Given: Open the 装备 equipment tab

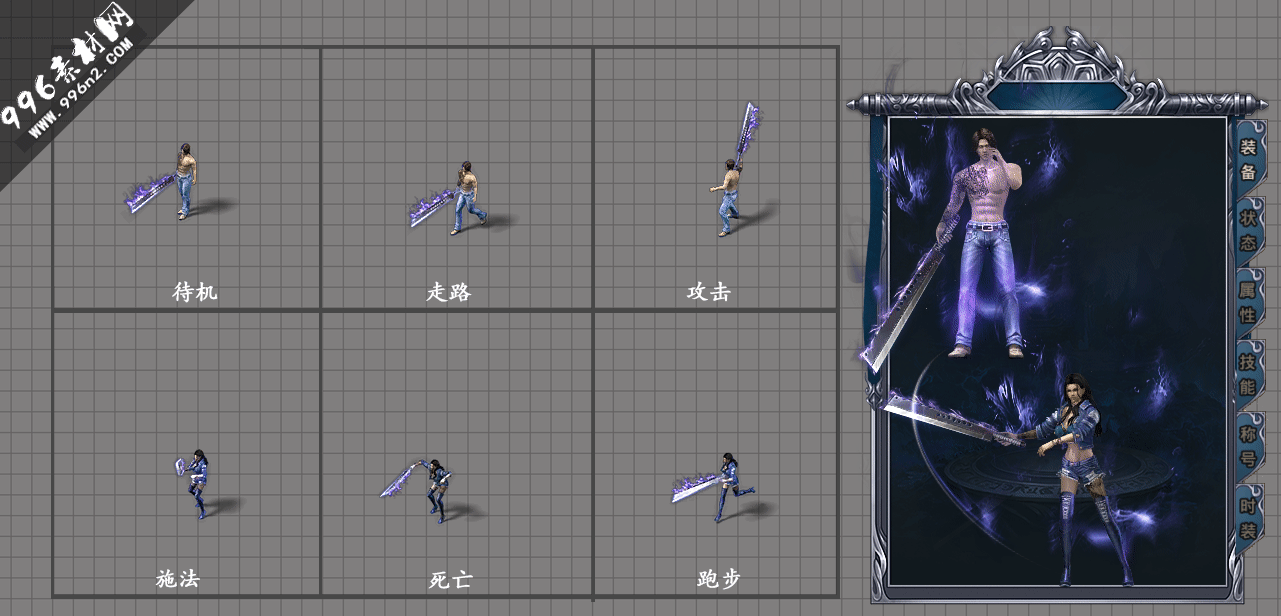Looking at the screenshot, I should pos(1248,159).
